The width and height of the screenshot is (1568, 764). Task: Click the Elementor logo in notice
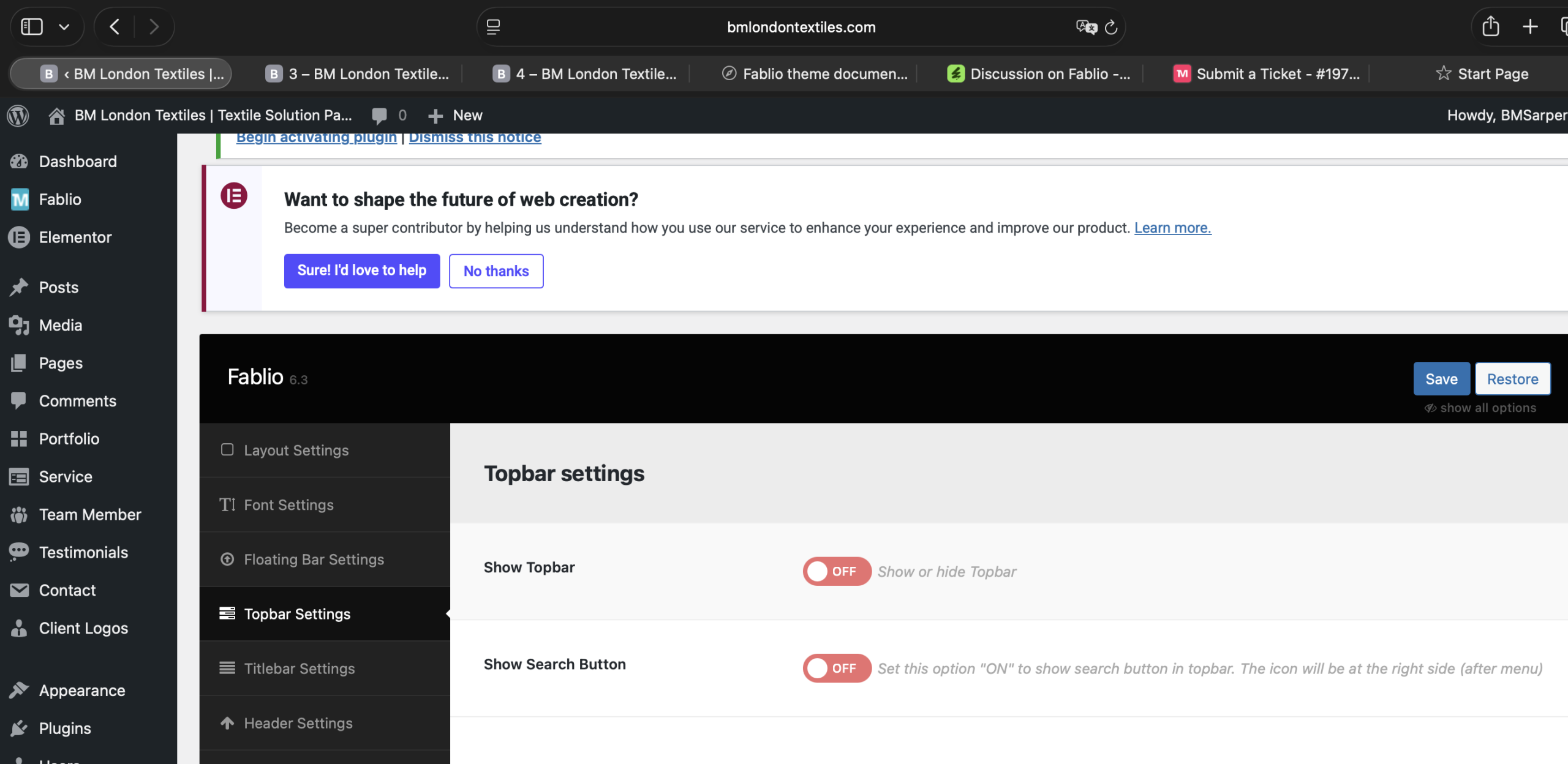coord(234,196)
